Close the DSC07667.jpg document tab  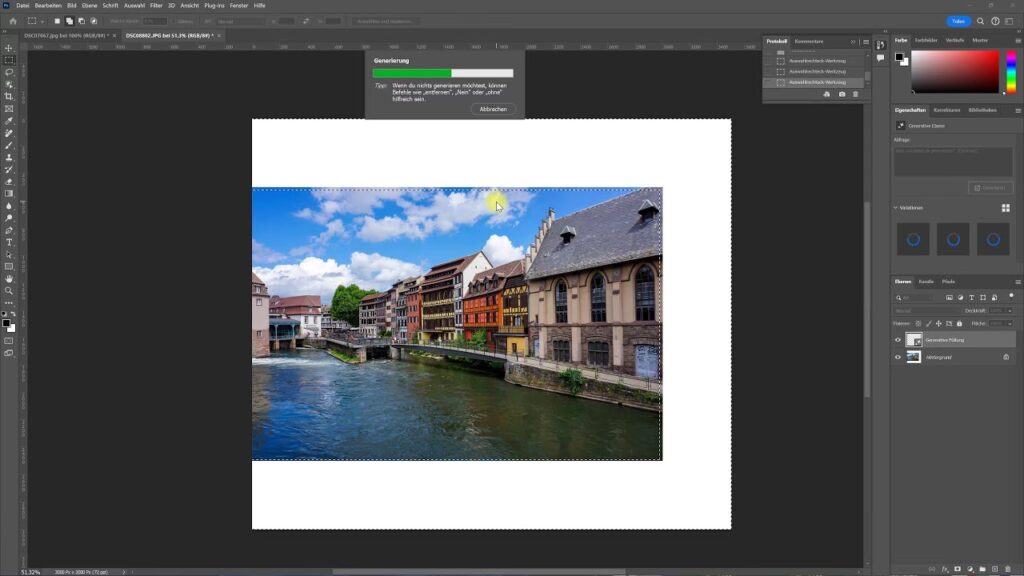tap(114, 35)
